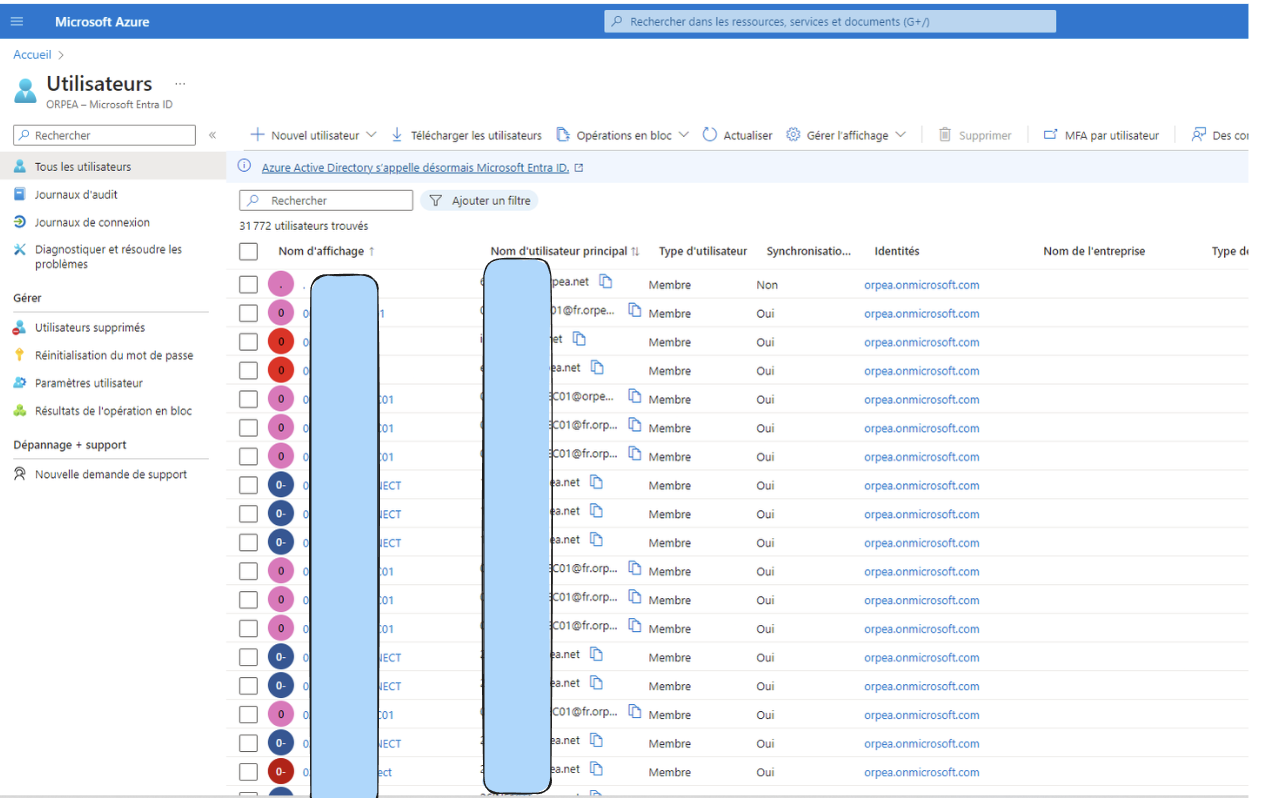This screenshot has height=798, width=1266.
Task: Open the Gérer l'affichage dropdown
Action: pyautogui.click(x=901, y=135)
